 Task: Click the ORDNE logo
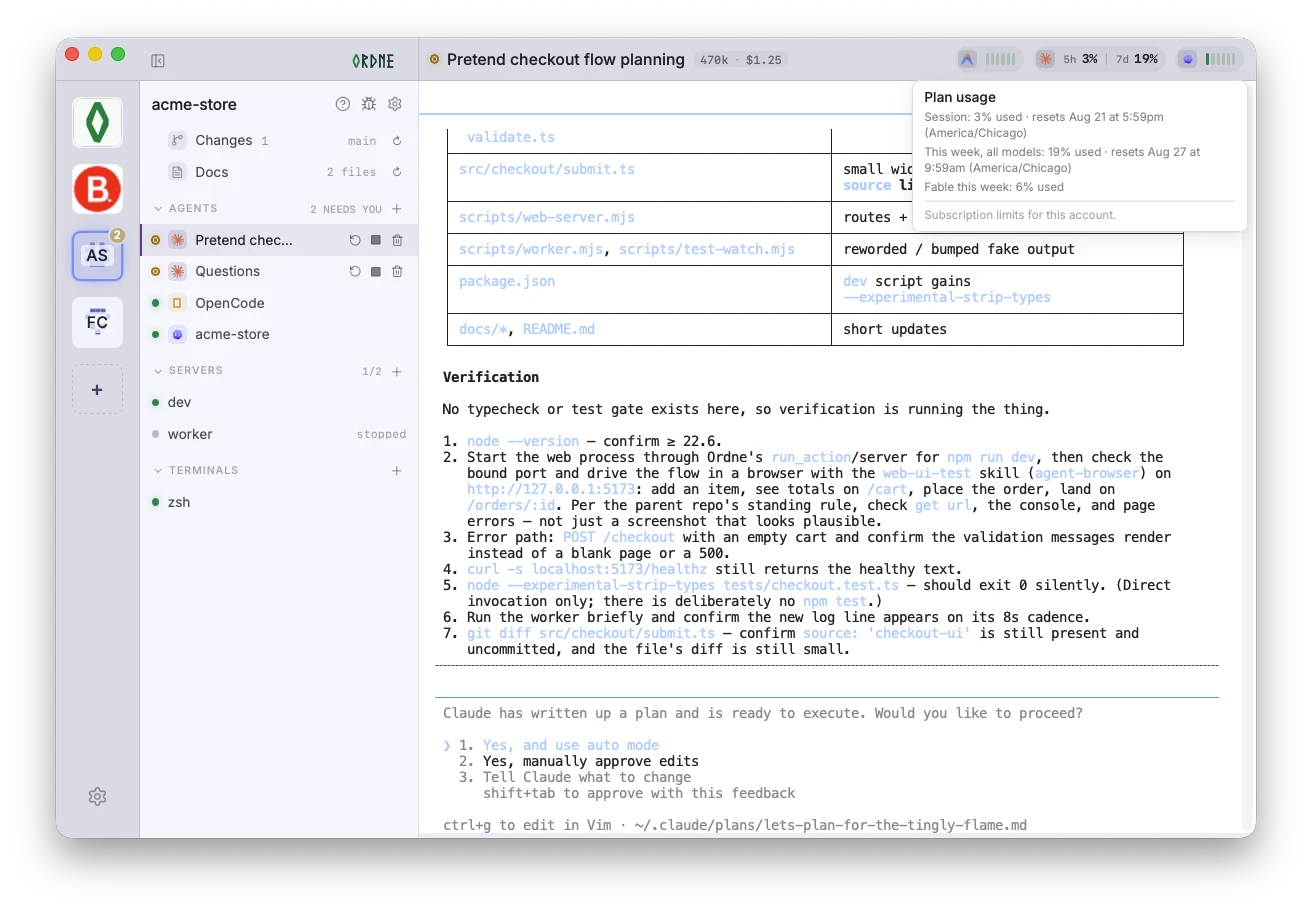pyautogui.click(x=373, y=60)
